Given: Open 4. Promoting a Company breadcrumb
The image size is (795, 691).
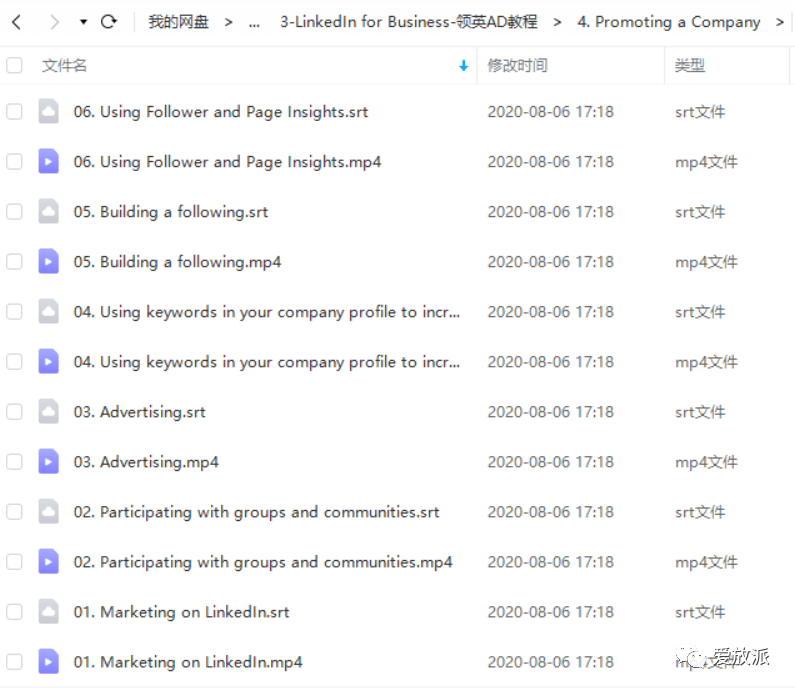Looking at the screenshot, I should [x=668, y=22].
